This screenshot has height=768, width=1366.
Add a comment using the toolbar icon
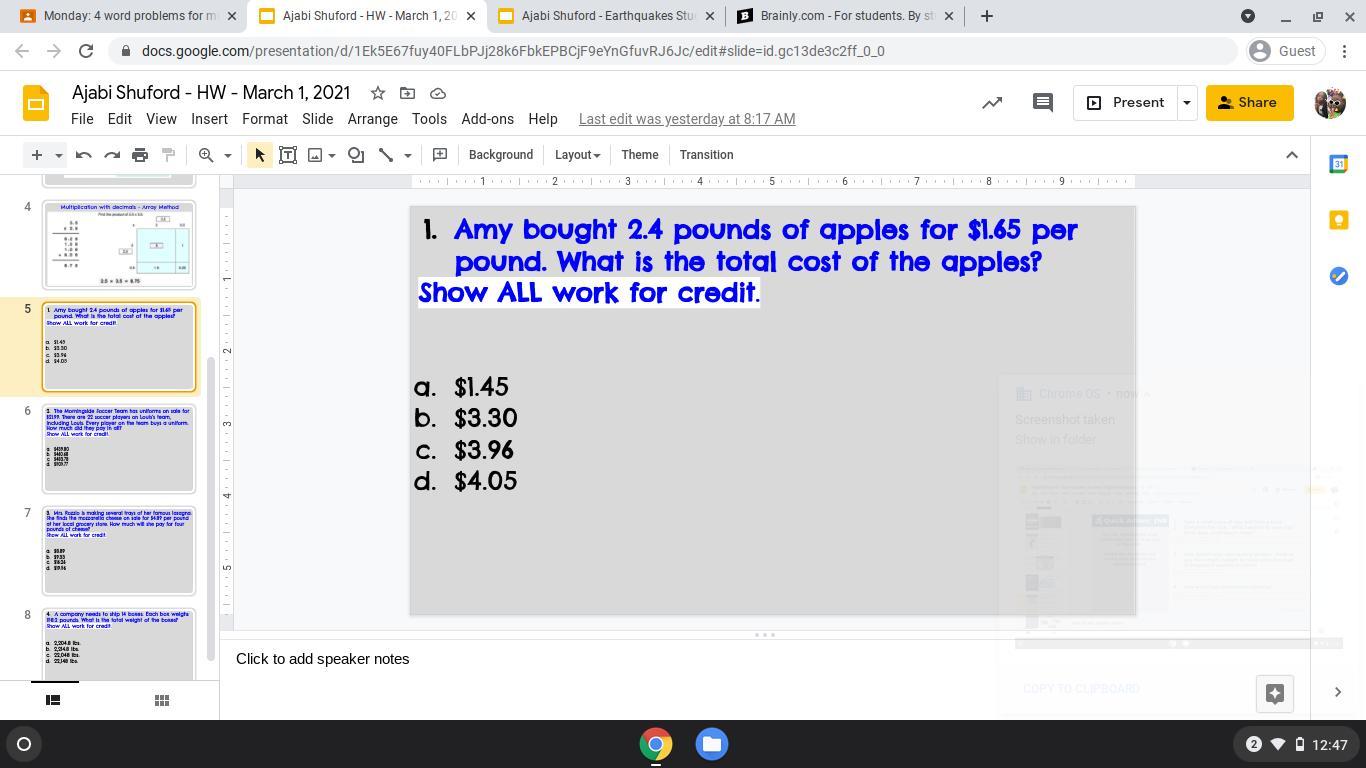pos(440,155)
